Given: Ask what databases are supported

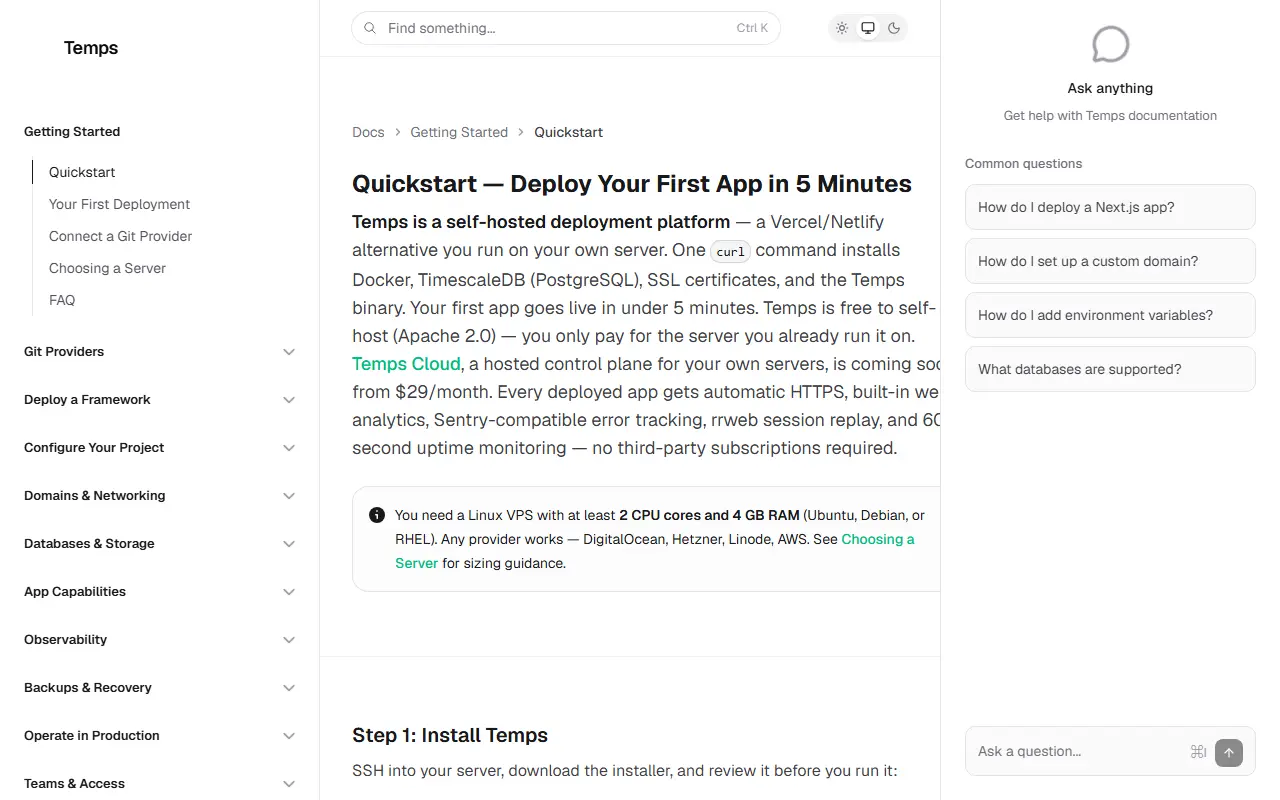Looking at the screenshot, I should click(x=1110, y=369).
